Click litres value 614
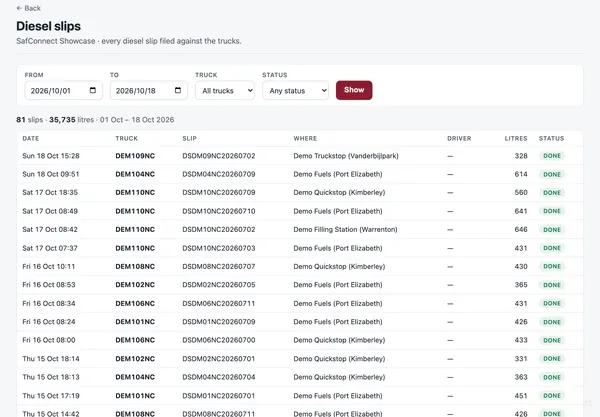This screenshot has height=417, width=600. (x=521, y=174)
